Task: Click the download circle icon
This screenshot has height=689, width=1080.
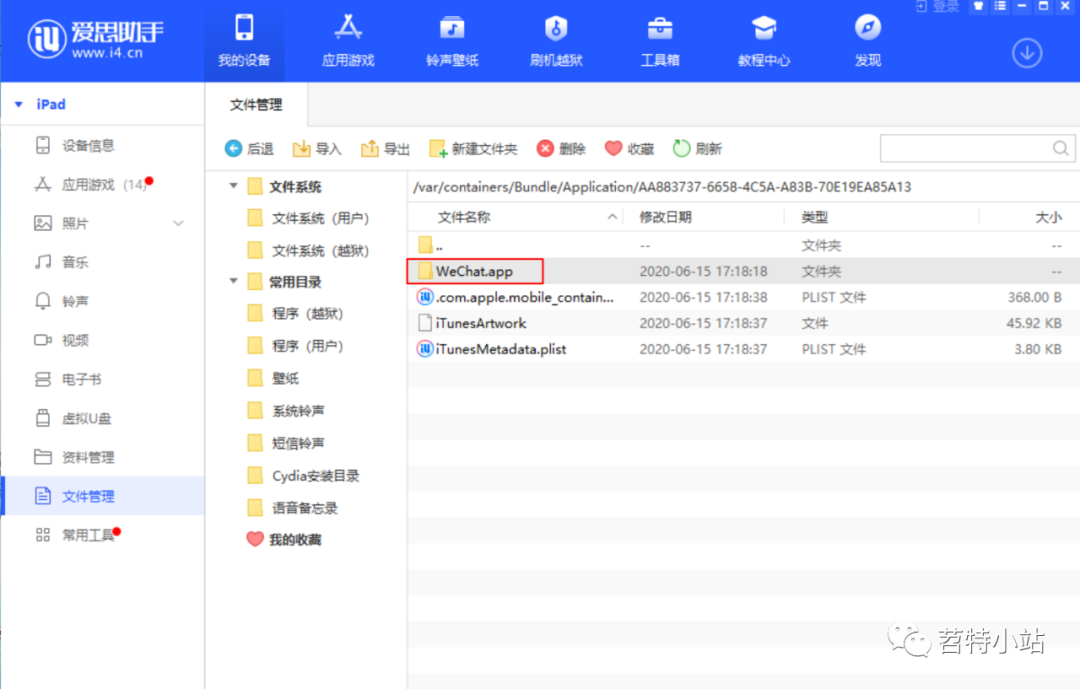Action: pyautogui.click(x=1026, y=53)
